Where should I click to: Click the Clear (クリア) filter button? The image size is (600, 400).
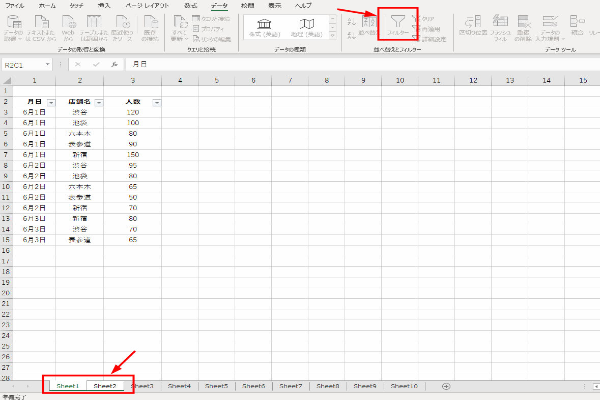click(427, 18)
